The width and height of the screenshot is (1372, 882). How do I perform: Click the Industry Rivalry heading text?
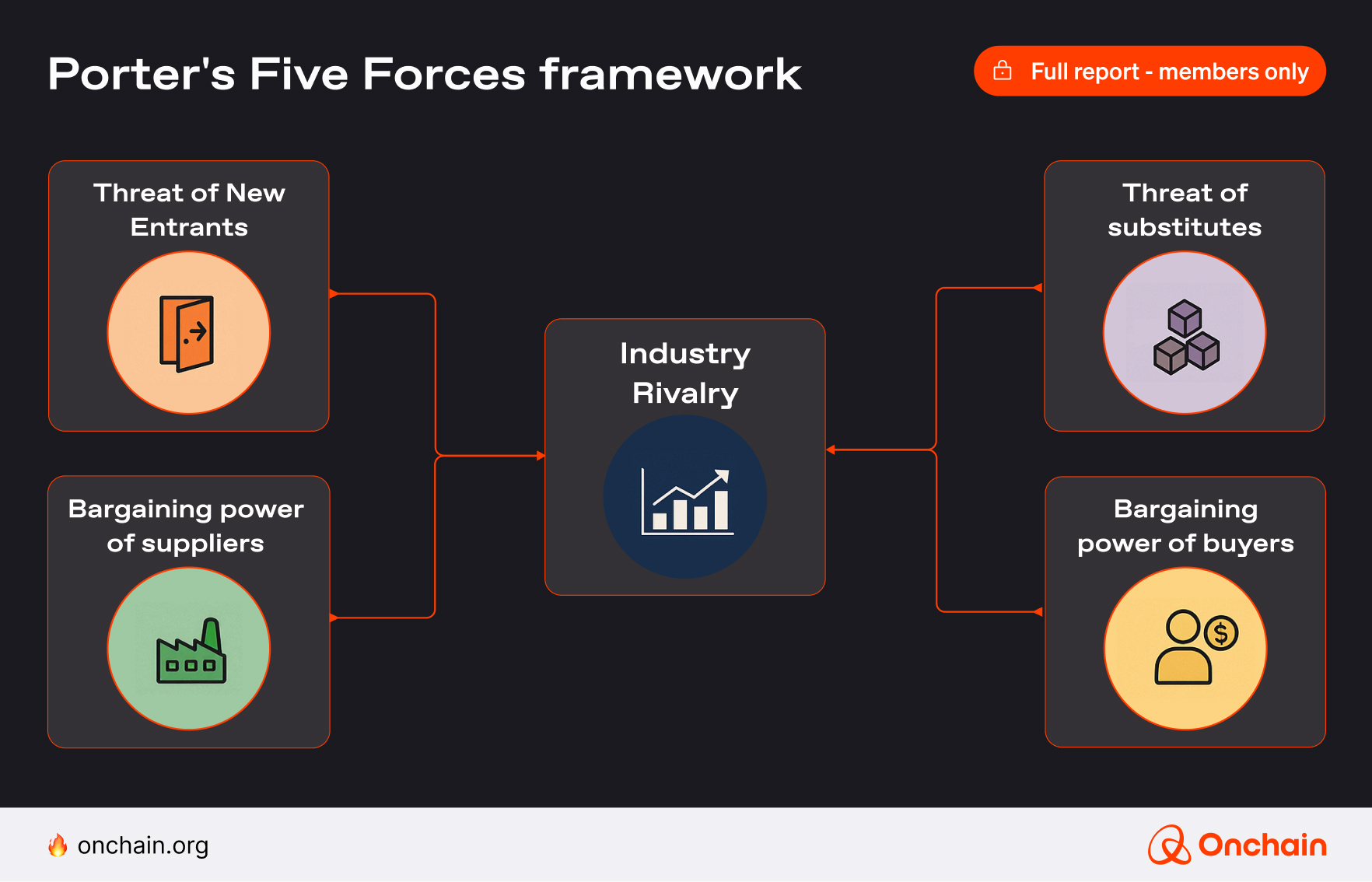click(685, 373)
